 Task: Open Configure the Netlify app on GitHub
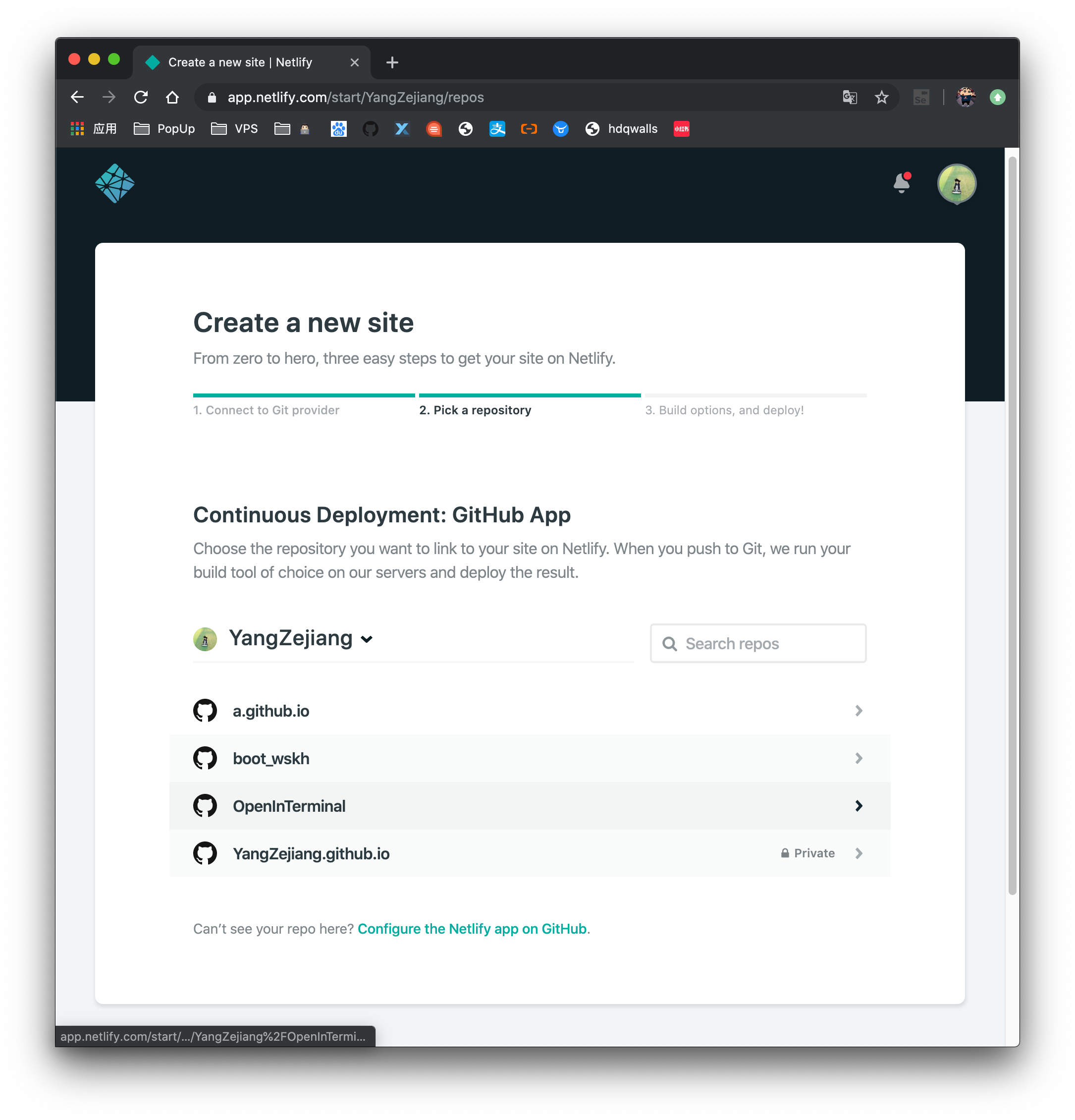point(472,929)
